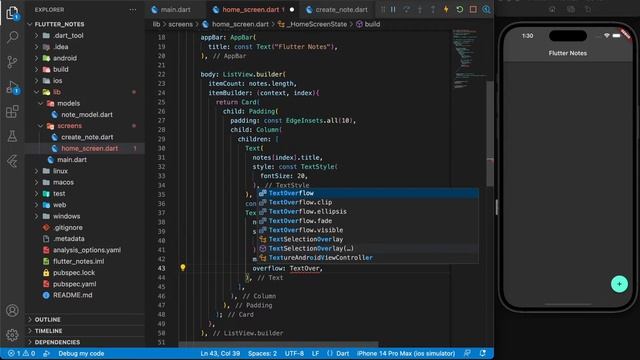Screen dimensions: 640x360
Task: Click debug Step Out button
Action: pos(433,9)
